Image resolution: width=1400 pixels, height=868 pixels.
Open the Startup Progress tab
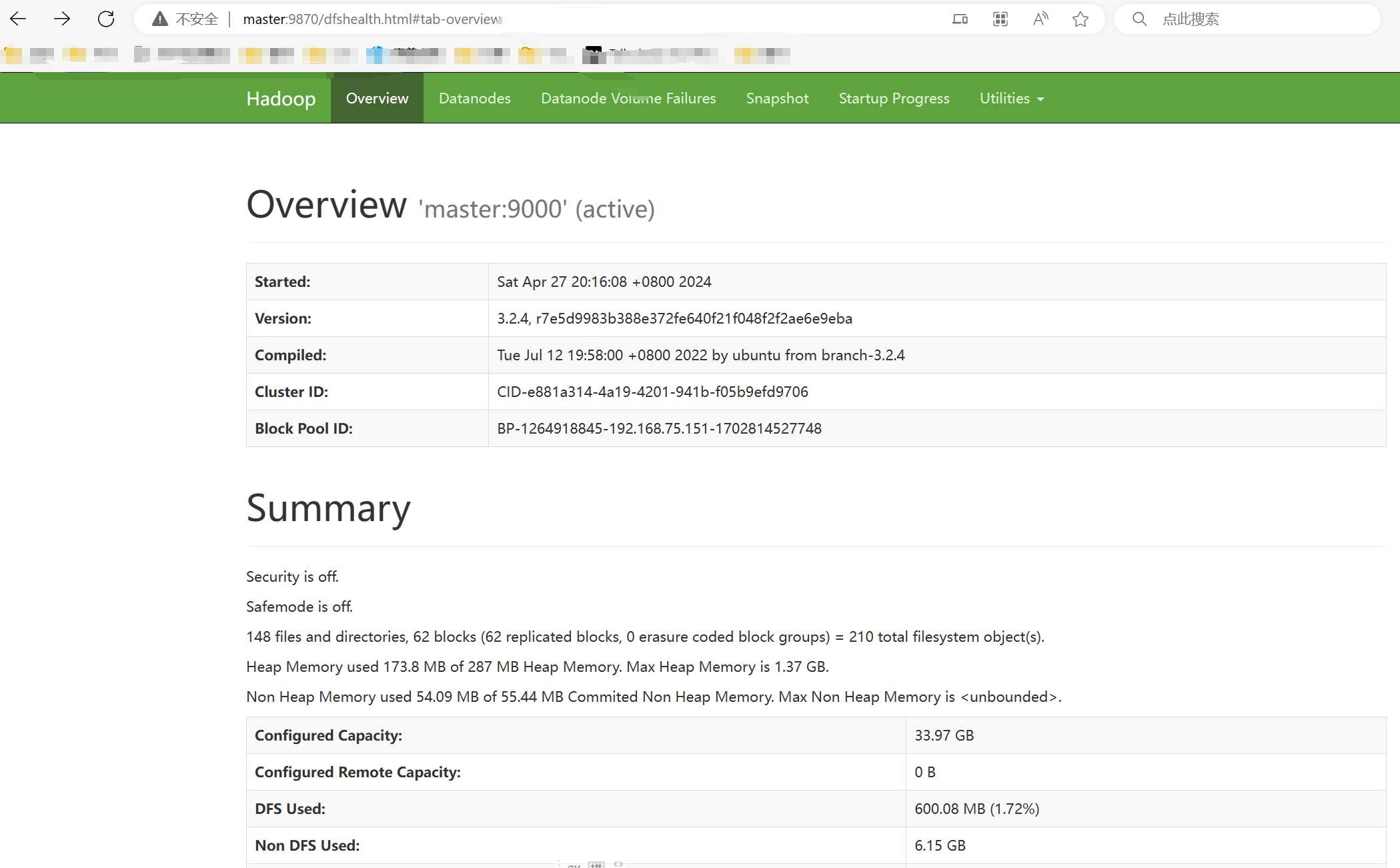click(894, 98)
